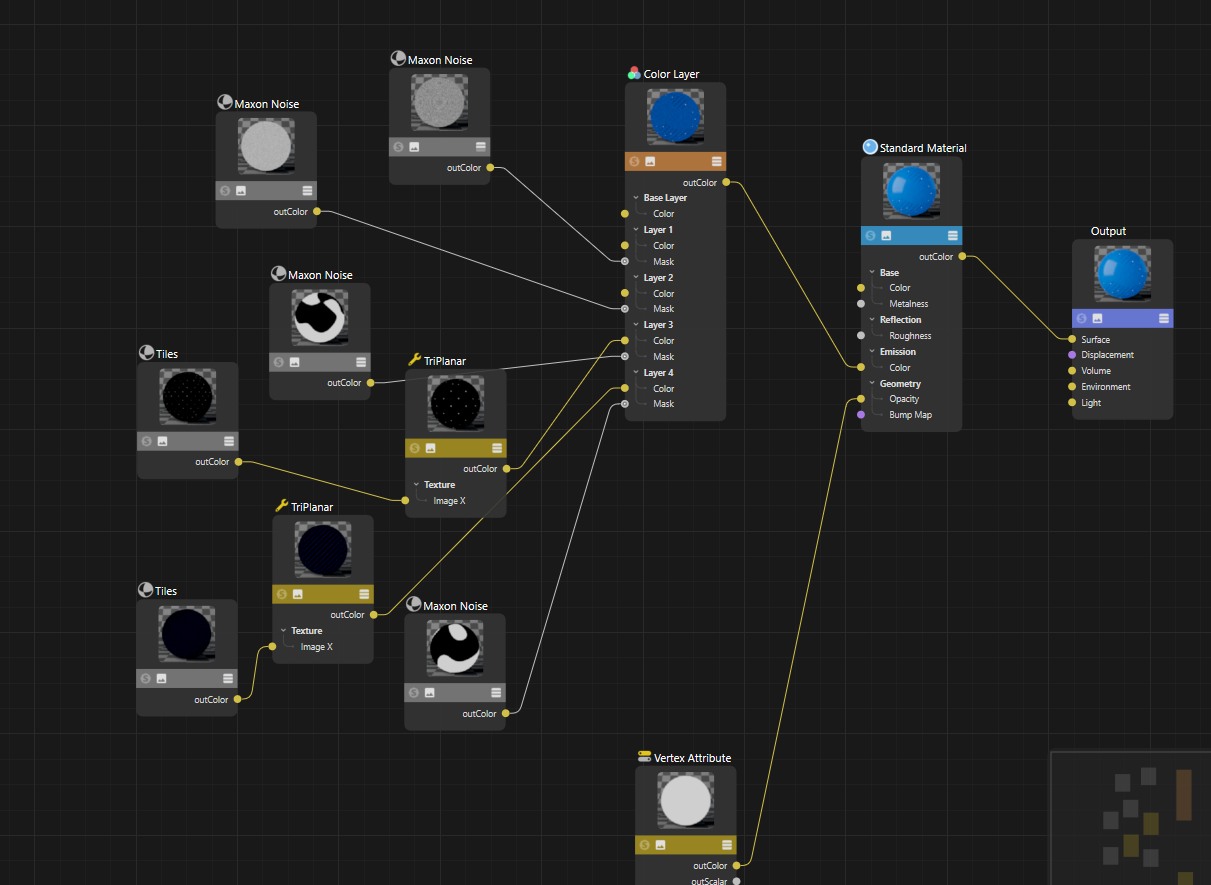Open the Output node hamburger menu
This screenshot has width=1211, height=885.
[1164, 318]
